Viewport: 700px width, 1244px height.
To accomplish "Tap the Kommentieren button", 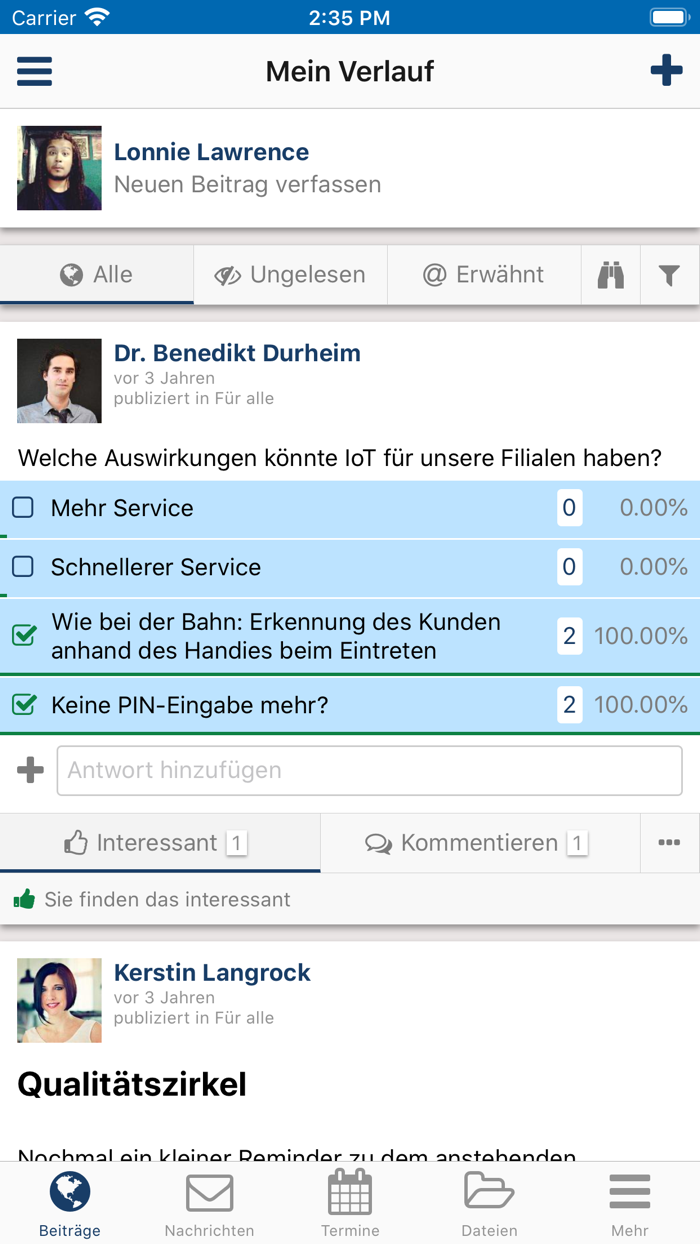I will [478, 843].
